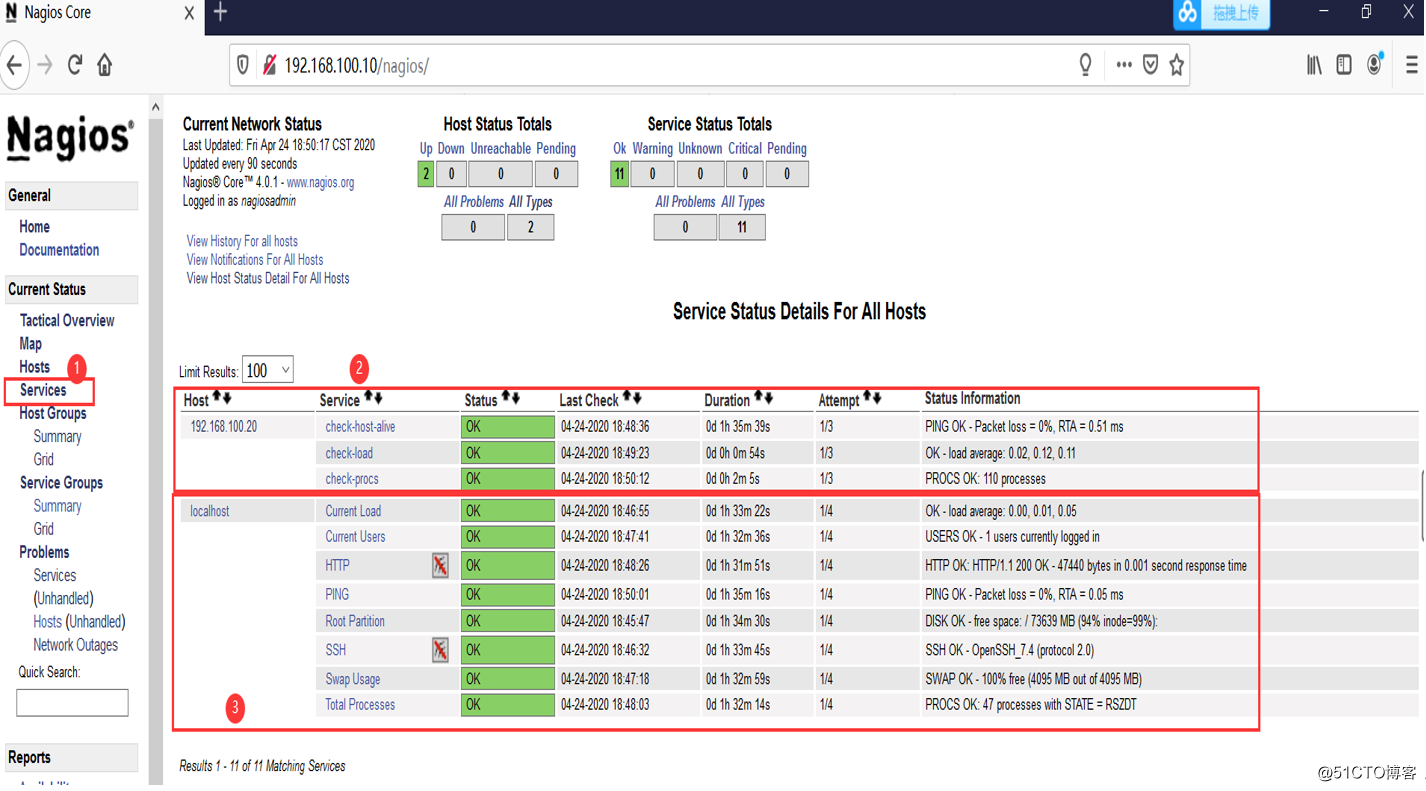Screen dimensions: 1426x791
Task: Click Critical in Service Status Totals
Action: coord(745,149)
